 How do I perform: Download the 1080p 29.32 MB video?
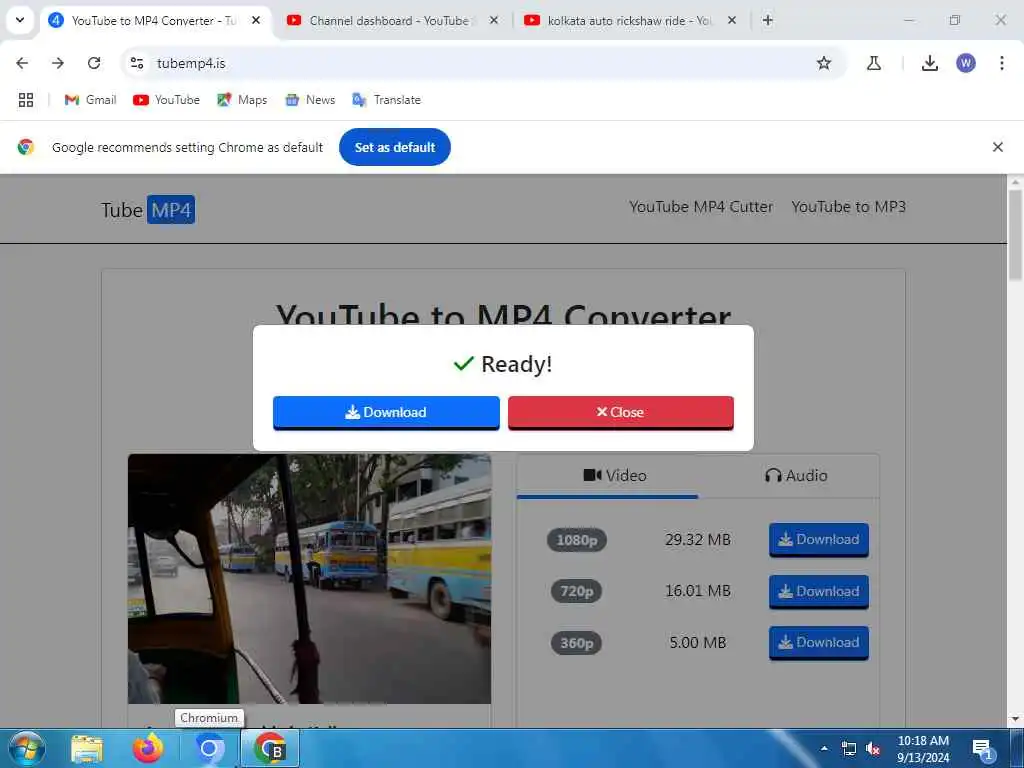pos(819,539)
